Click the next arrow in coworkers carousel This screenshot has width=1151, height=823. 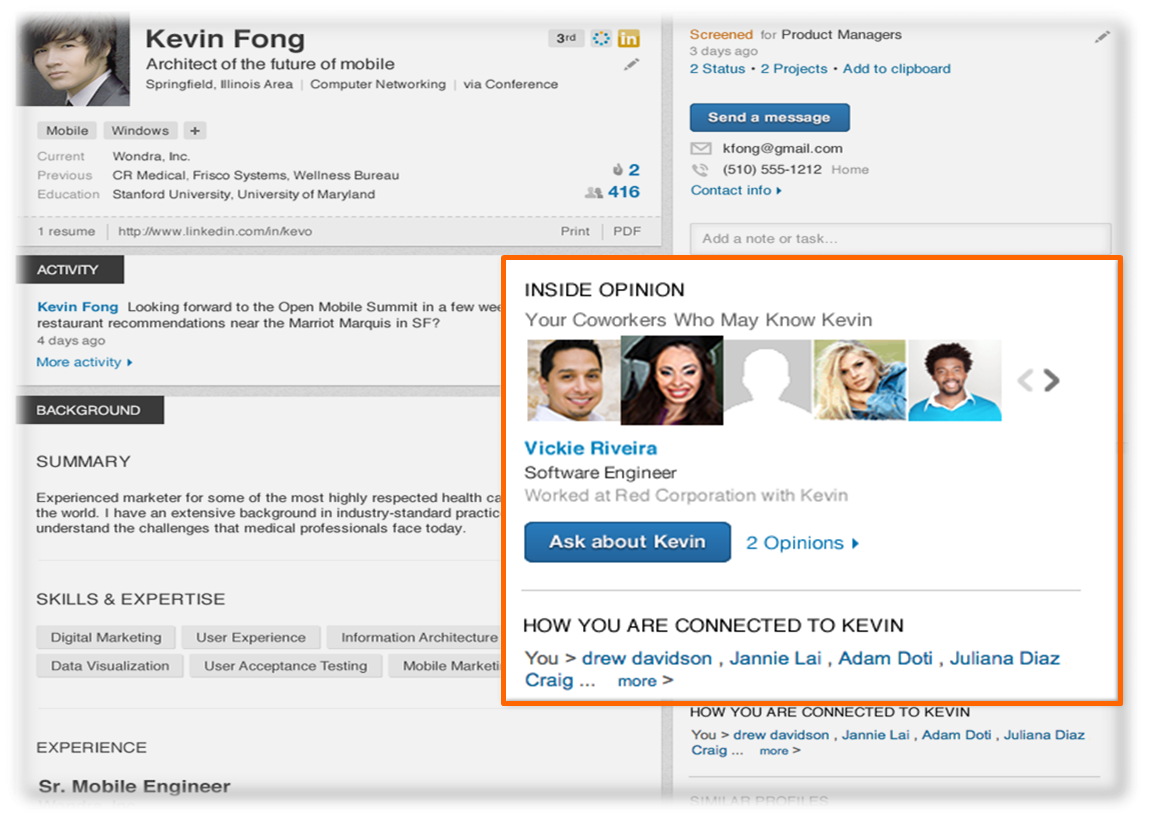(1051, 380)
